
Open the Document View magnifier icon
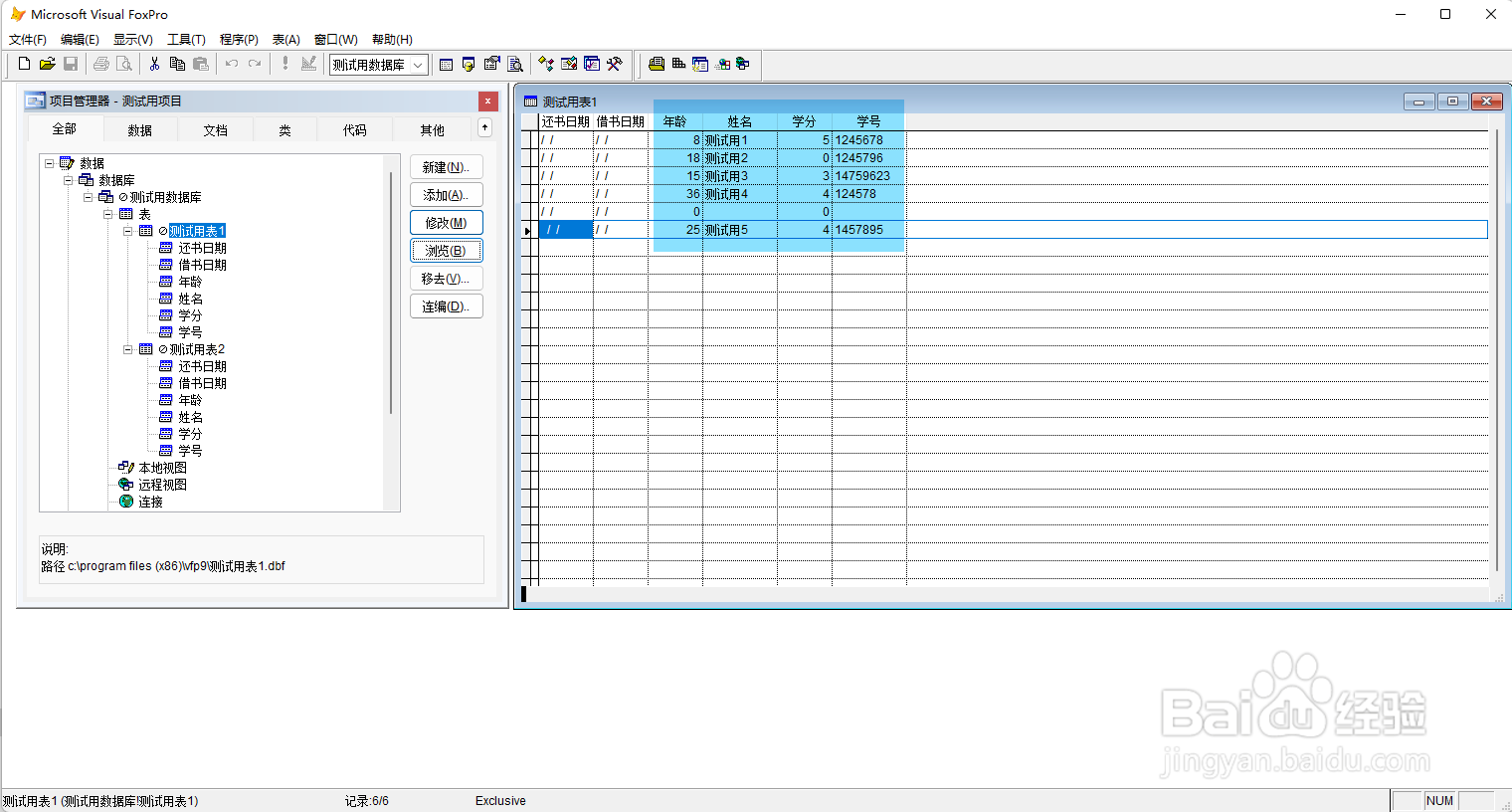(515, 65)
